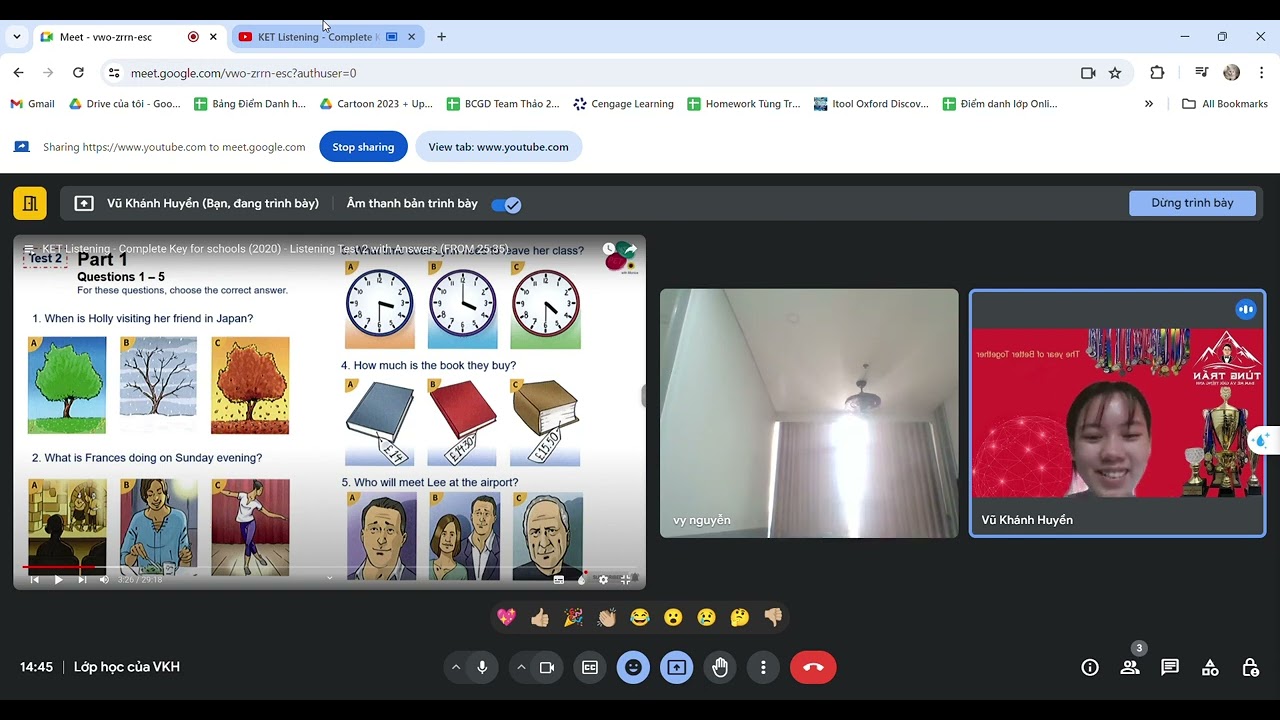Toggle captions with the CC button

click(x=590, y=667)
